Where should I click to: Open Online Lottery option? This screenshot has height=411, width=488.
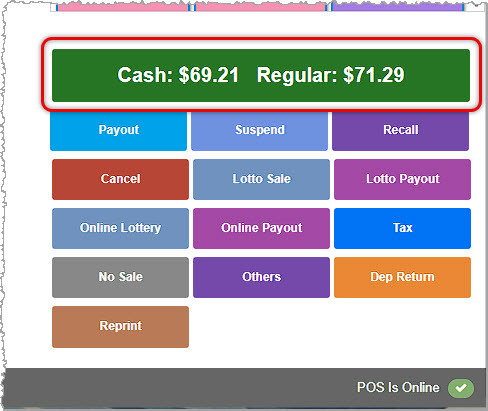click(x=120, y=228)
